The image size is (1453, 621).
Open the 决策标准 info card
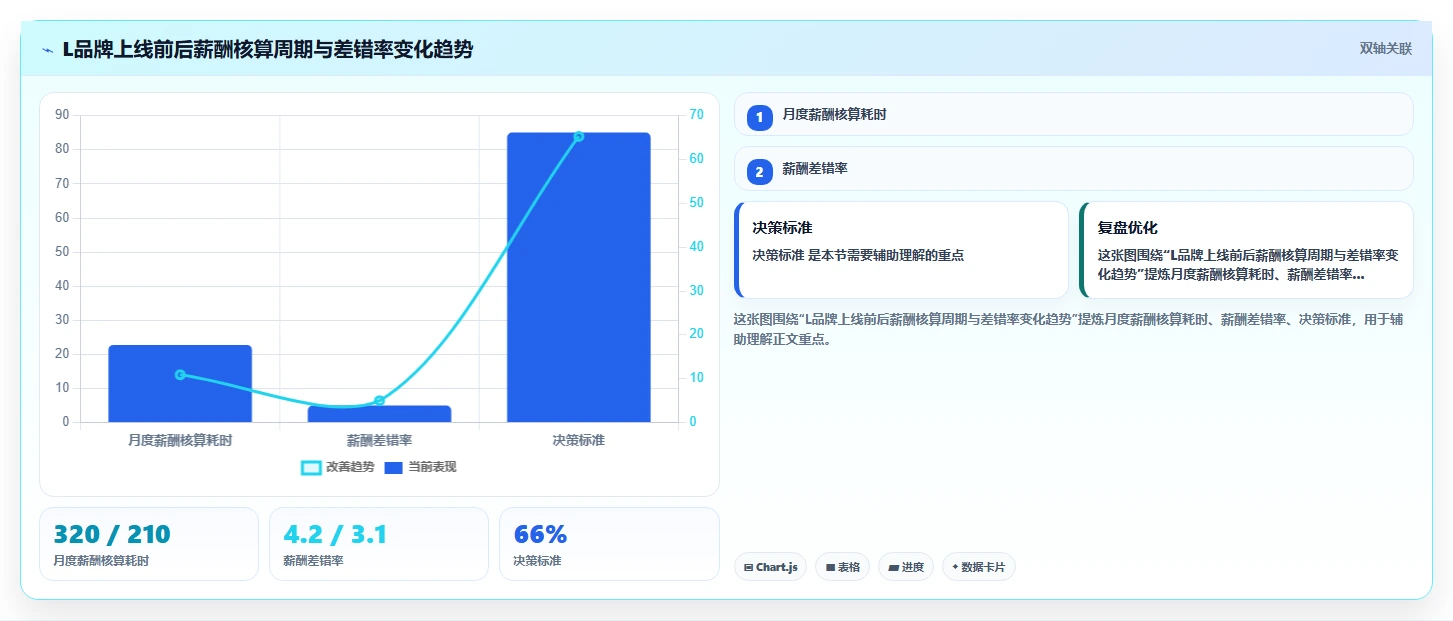click(901, 250)
